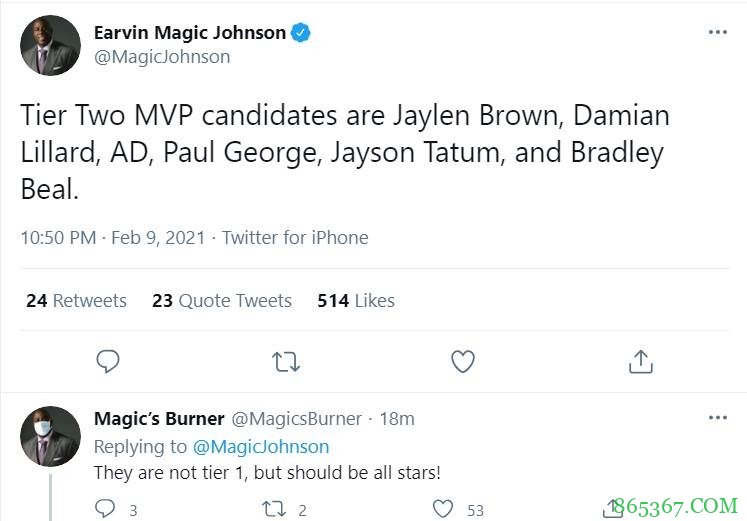Open the Earvin Magic Johnson display name
The height and width of the screenshot is (521, 747).
190,32
